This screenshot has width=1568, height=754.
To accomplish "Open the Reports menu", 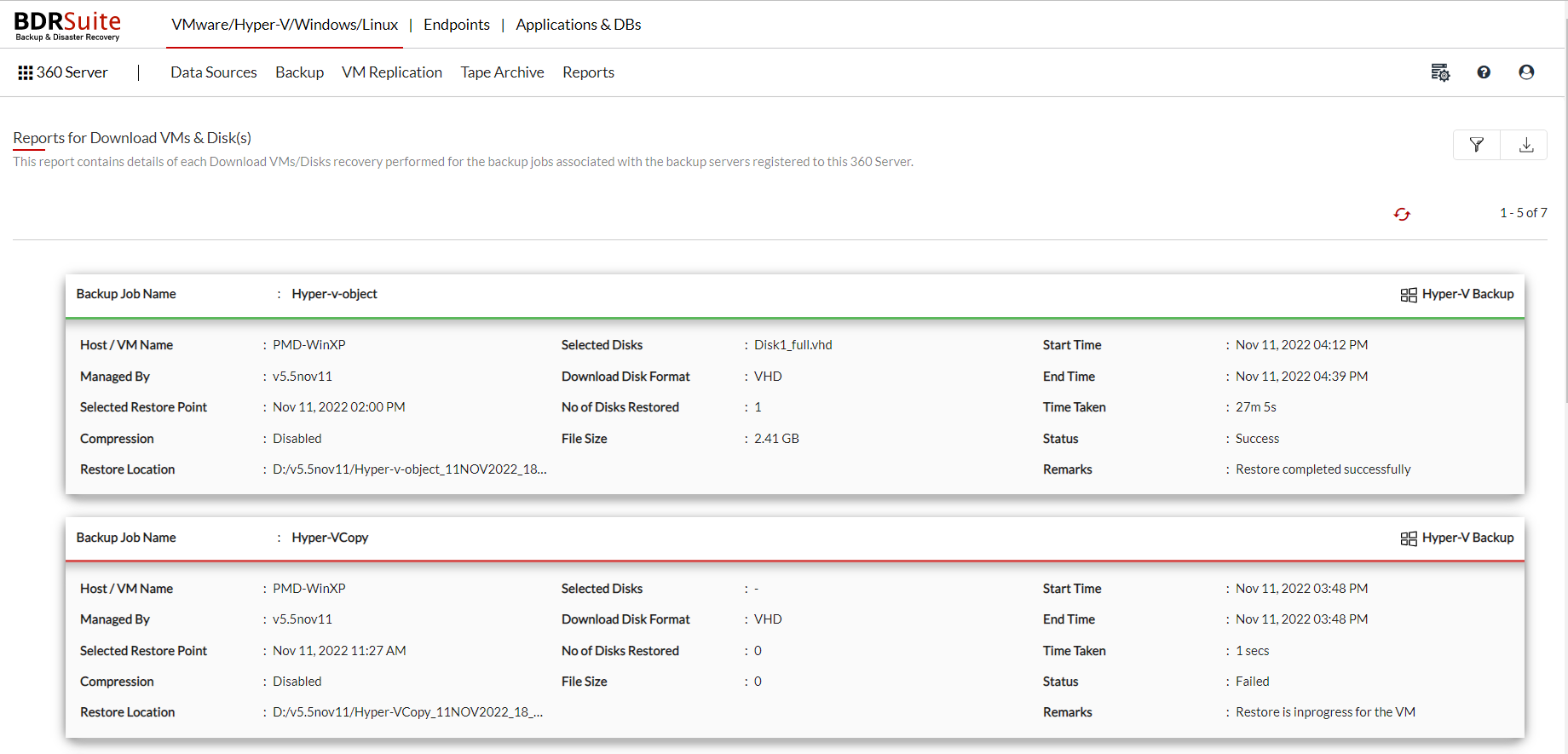I will click(x=588, y=72).
